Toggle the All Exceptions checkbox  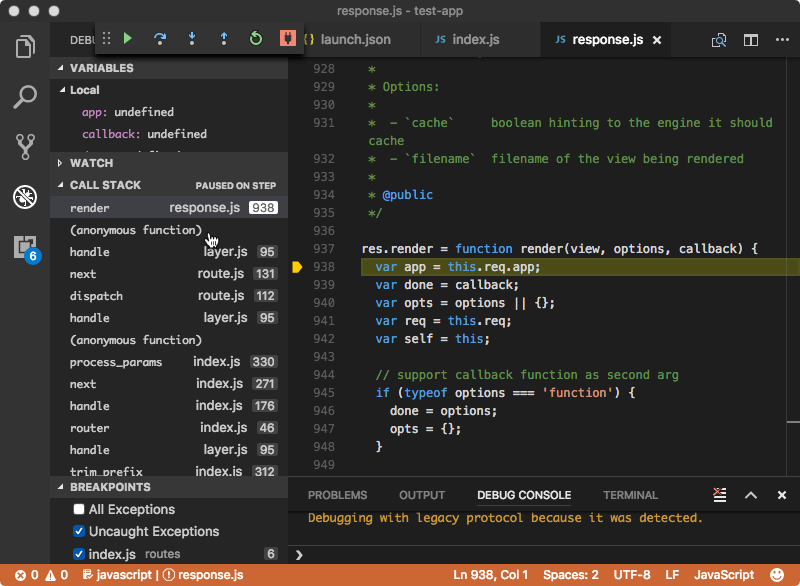click(79, 509)
